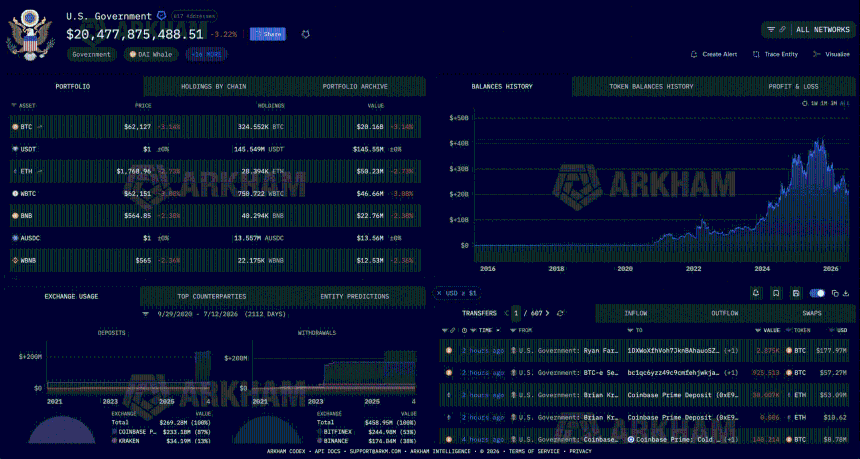Click the Arkham verified badge next to U.S. Government
Image resolution: width=860 pixels, height=459 pixels.
[x=162, y=16]
